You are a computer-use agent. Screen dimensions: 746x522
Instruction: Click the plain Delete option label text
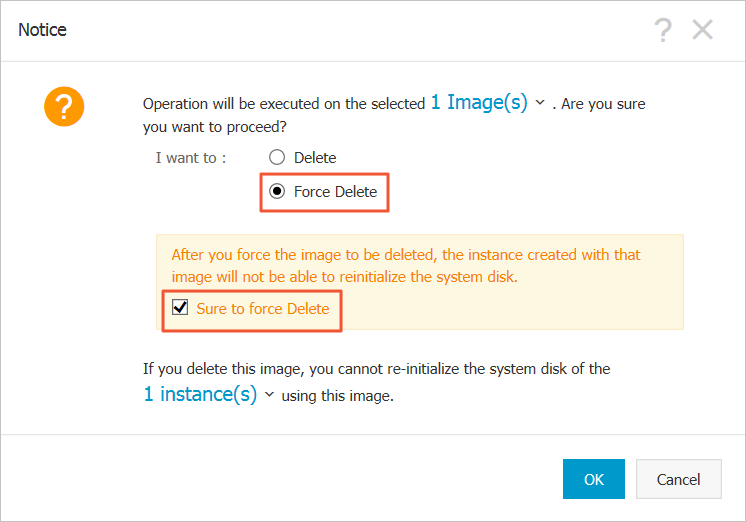pyautogui.click(x=315, y=158)
